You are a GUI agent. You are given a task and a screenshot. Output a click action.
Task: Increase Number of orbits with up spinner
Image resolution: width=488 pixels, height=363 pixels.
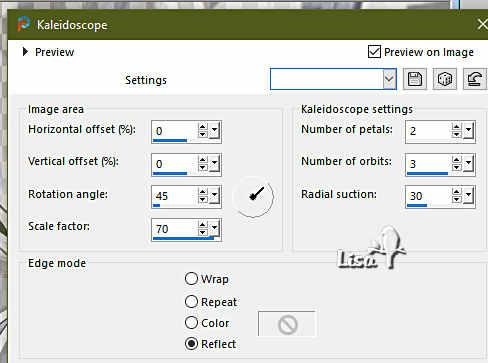pos(457,159)
